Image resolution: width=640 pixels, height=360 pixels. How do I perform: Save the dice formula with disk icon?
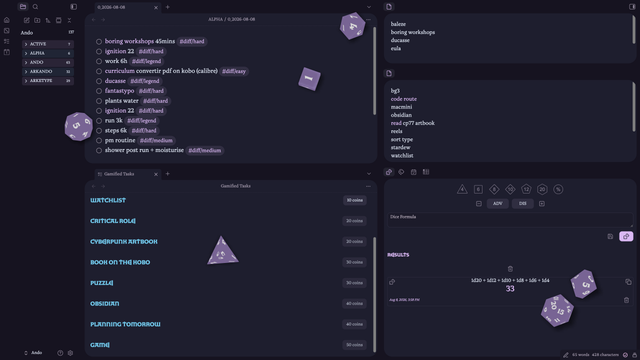coord(610,236)
